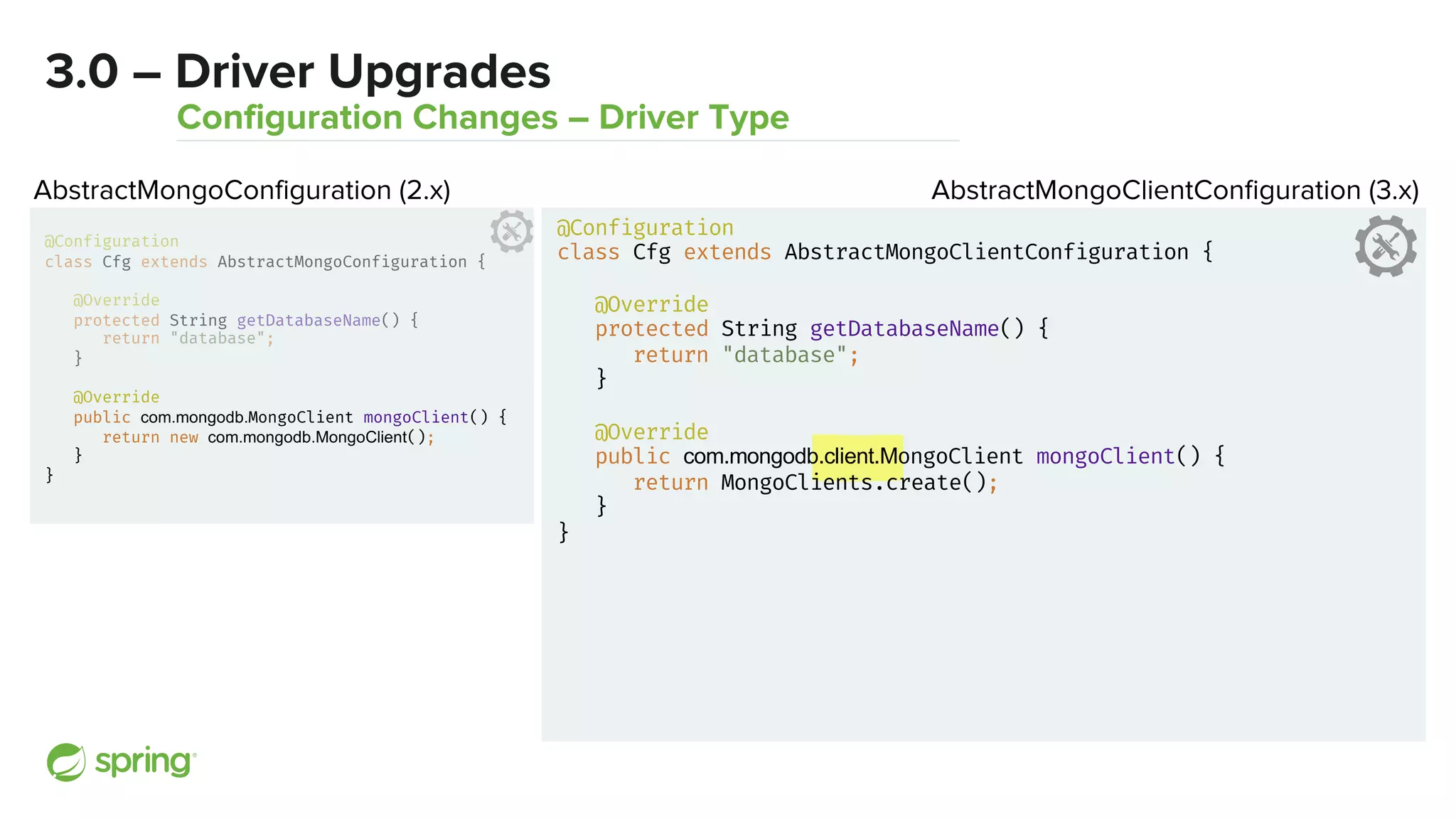Click the Spring leaf logo
Image resolution: width=1456 pixels, height=819 pixels.
pos(66,762)
